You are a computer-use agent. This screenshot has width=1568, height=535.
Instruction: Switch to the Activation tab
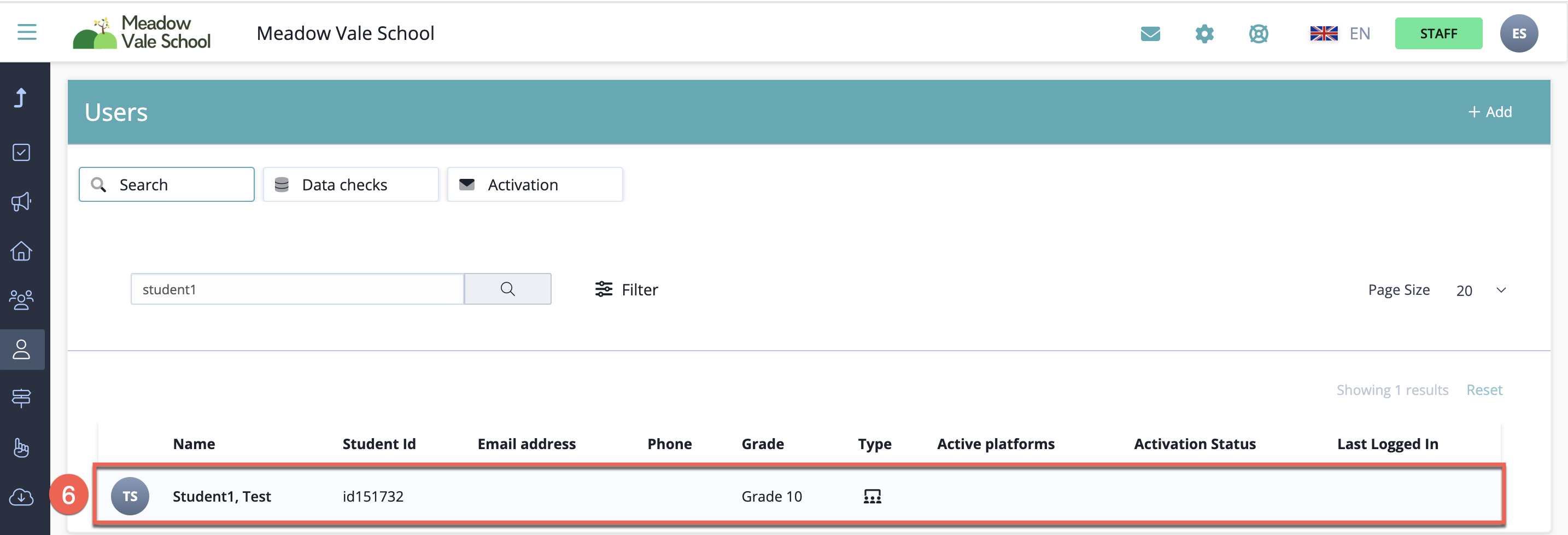click(x=535, y=185)
